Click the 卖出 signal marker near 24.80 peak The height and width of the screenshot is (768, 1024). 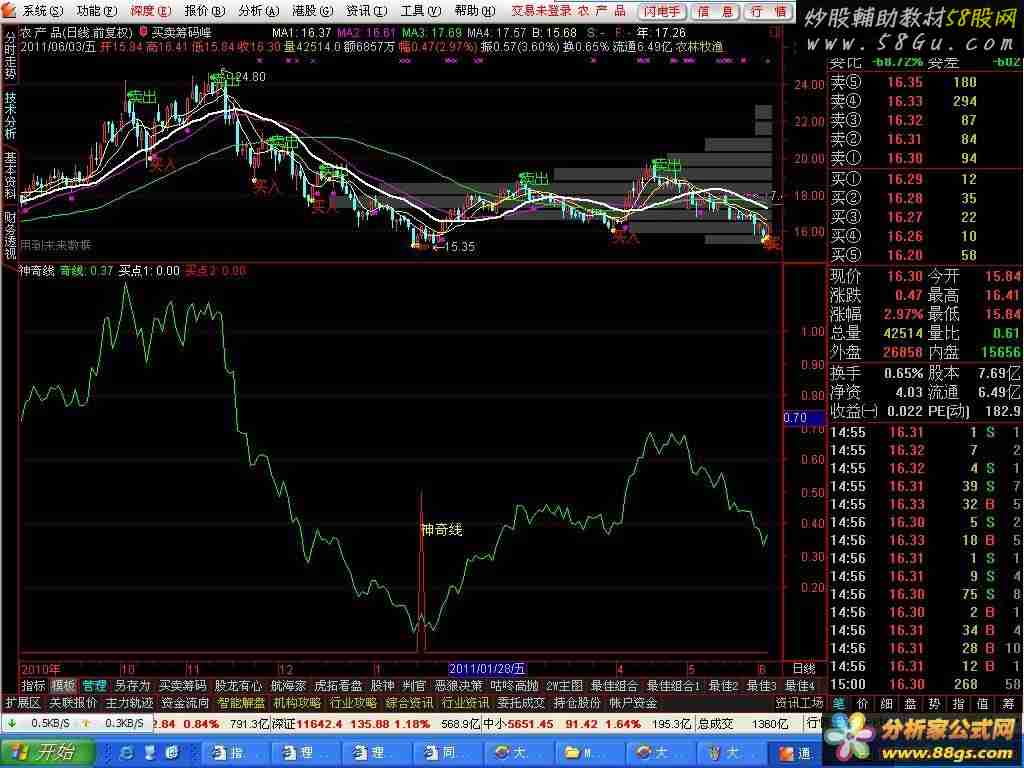click(x=222, y=78)
